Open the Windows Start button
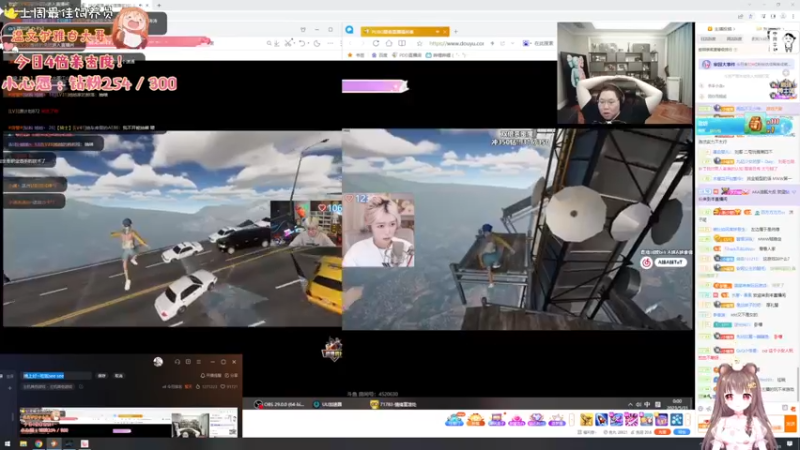The width and height of the screenshot is (800, 450). [7, 444]
